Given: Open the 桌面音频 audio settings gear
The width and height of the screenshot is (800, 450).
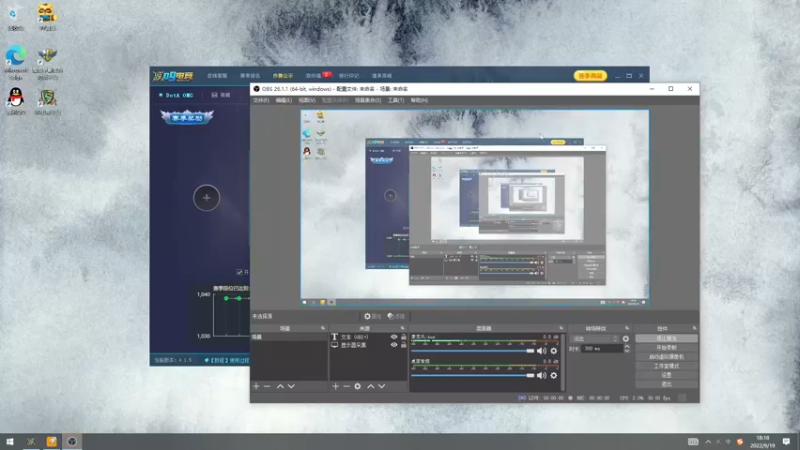Looking at the screenshot, I should 554,376.
